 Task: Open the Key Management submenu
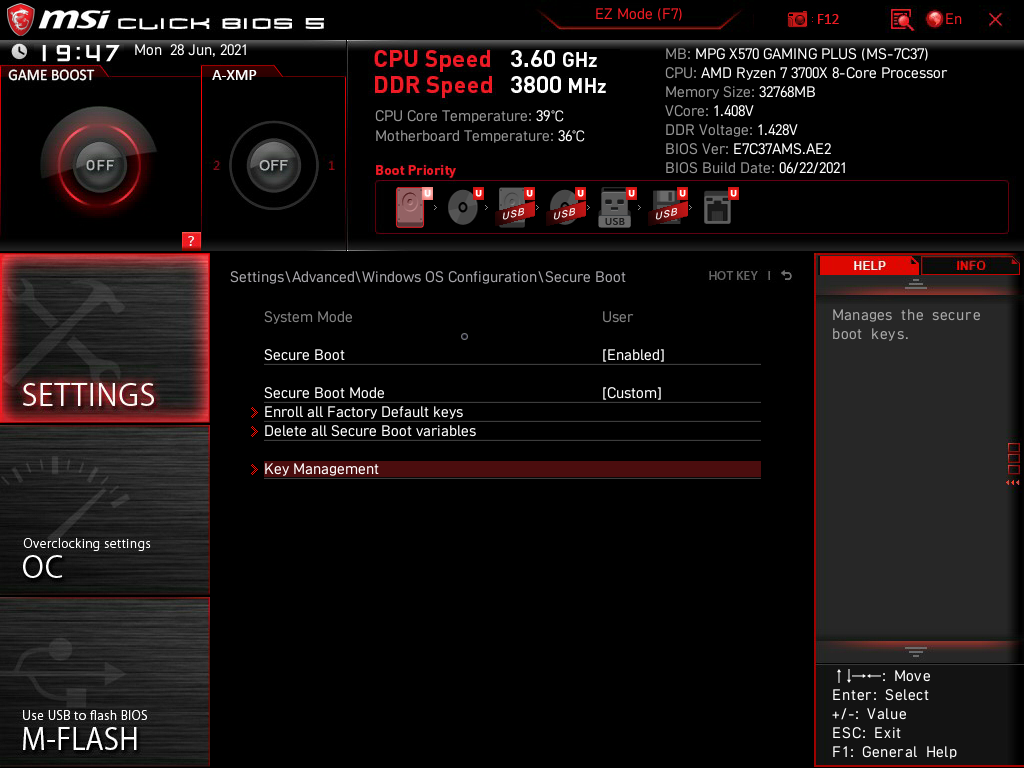pyautogui.click(x=512, y=469)
